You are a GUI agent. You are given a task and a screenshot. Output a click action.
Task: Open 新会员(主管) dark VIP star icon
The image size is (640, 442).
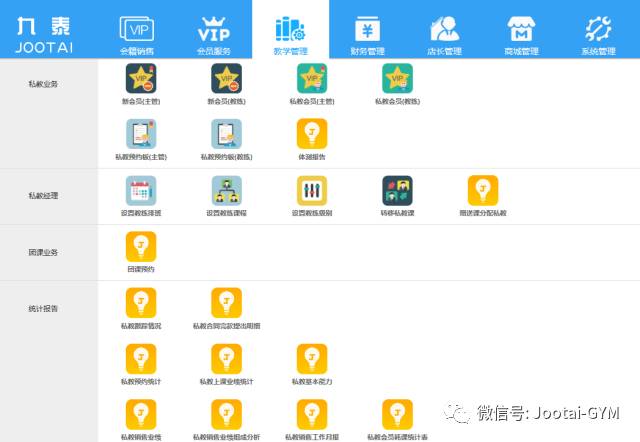click(x=141, y=78)
